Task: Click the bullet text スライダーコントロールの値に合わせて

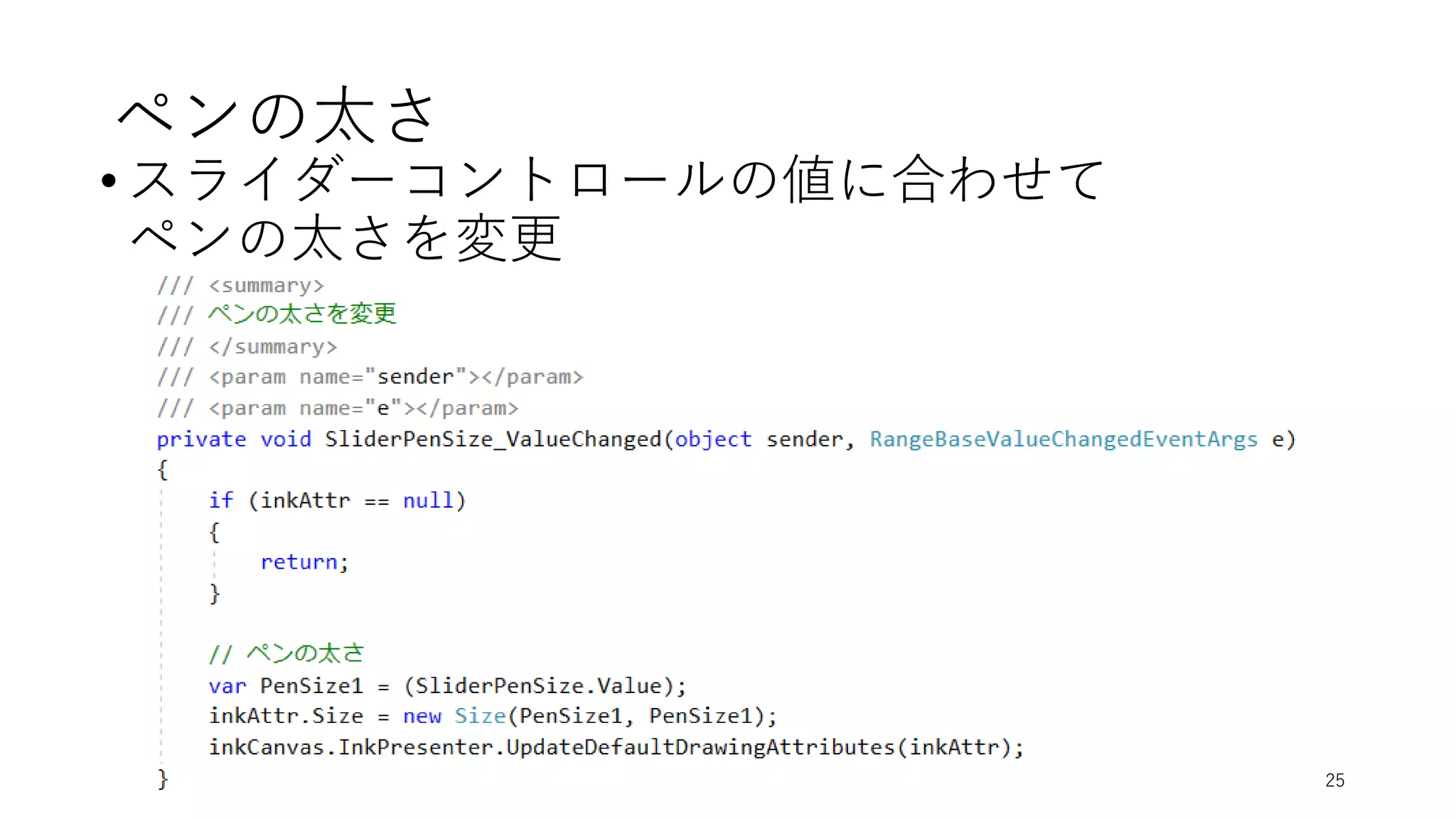Action: pyautogui.click(x=617, y=178)
